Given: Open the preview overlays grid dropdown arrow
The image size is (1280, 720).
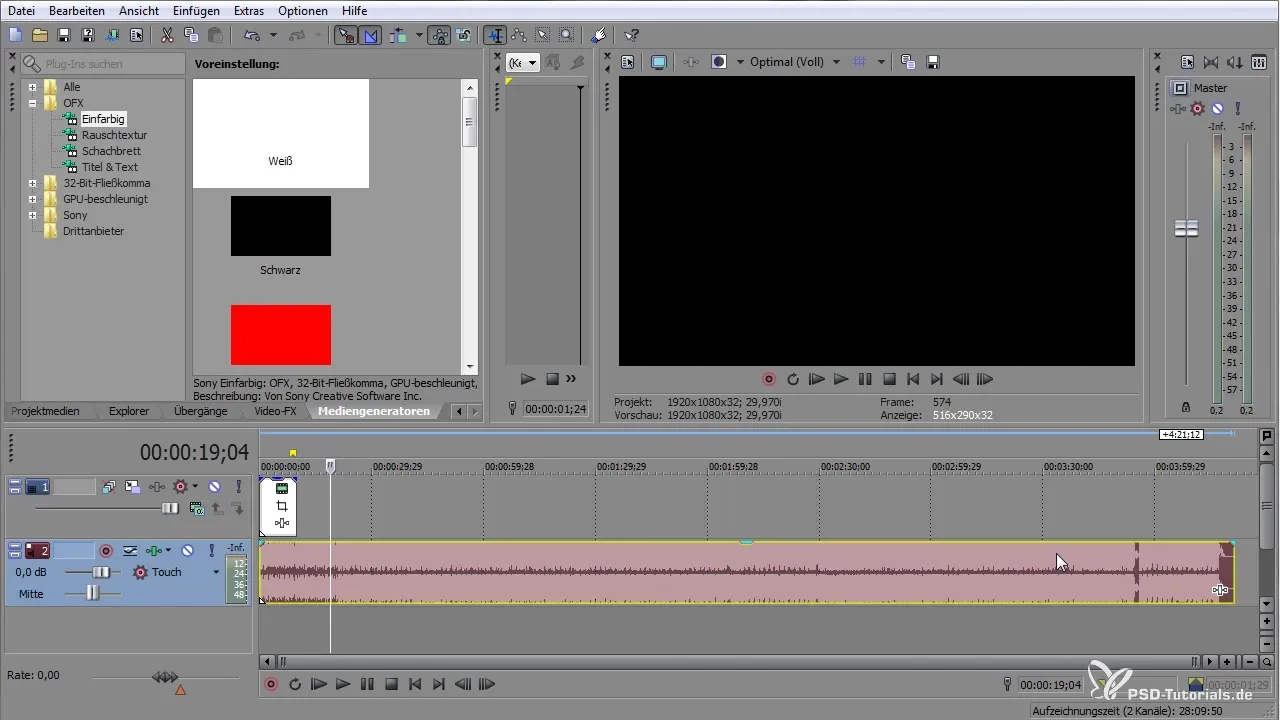Looking at the screenshot, I should click(881, 62).
